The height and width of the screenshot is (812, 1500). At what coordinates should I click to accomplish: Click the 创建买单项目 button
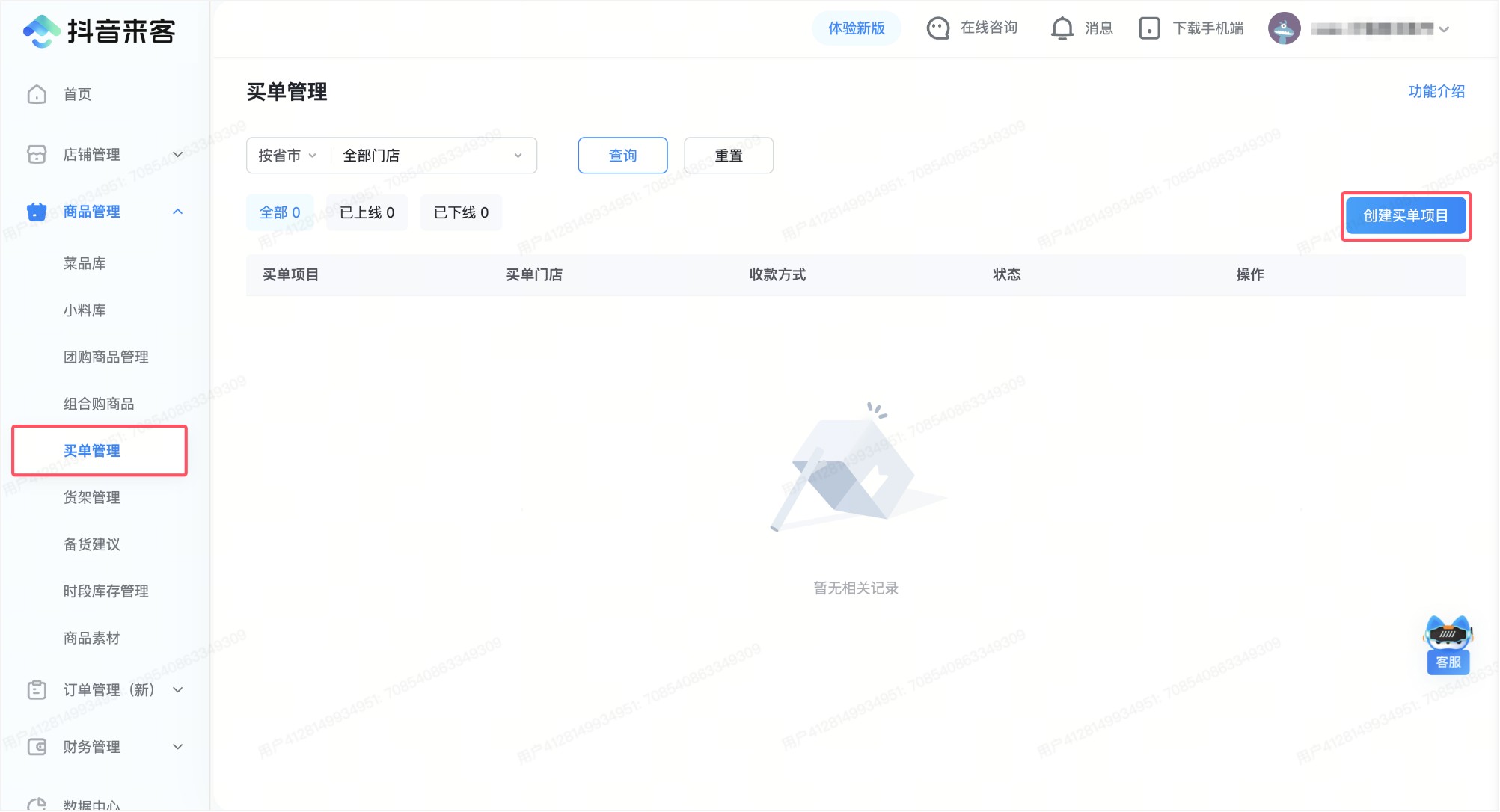point(1406,215)
